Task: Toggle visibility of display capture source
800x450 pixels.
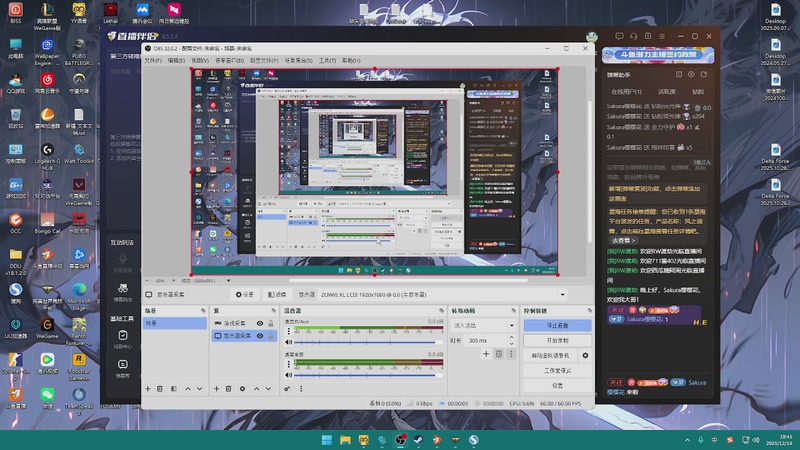Action: tap(260, 336)
